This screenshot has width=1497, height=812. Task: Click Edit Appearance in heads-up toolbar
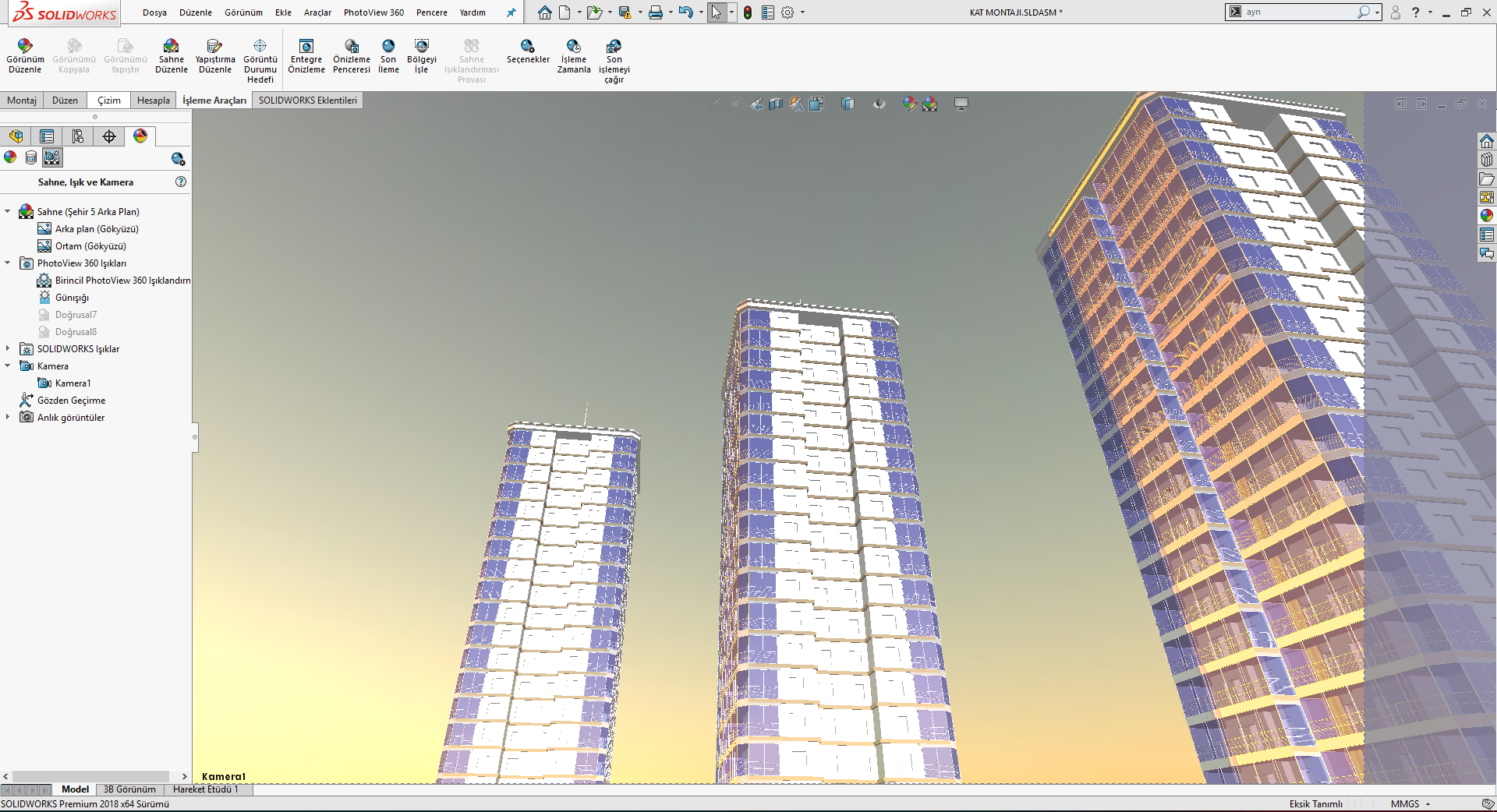tap(909, 104)
